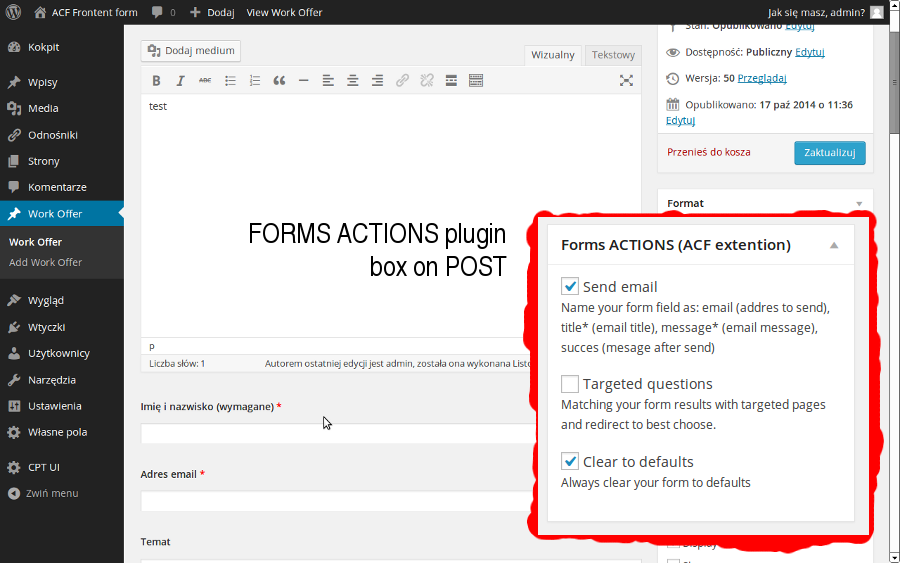The width and height of the screenshot is (900, 563).
Task: Toggle the toolbar kitchen sink
Action: [x=476, y=81]
